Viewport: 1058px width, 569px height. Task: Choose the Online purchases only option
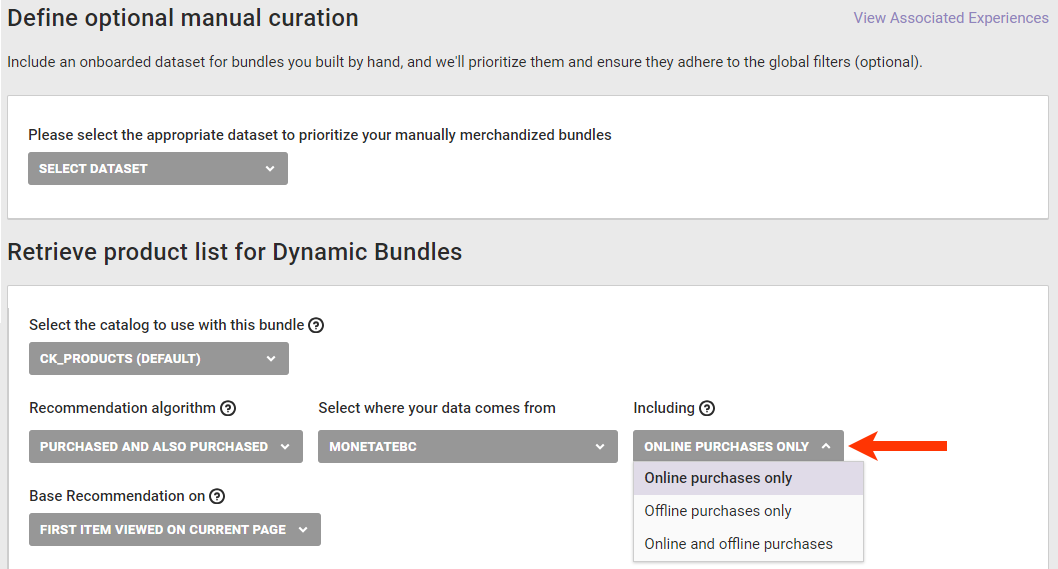point(718,478)
